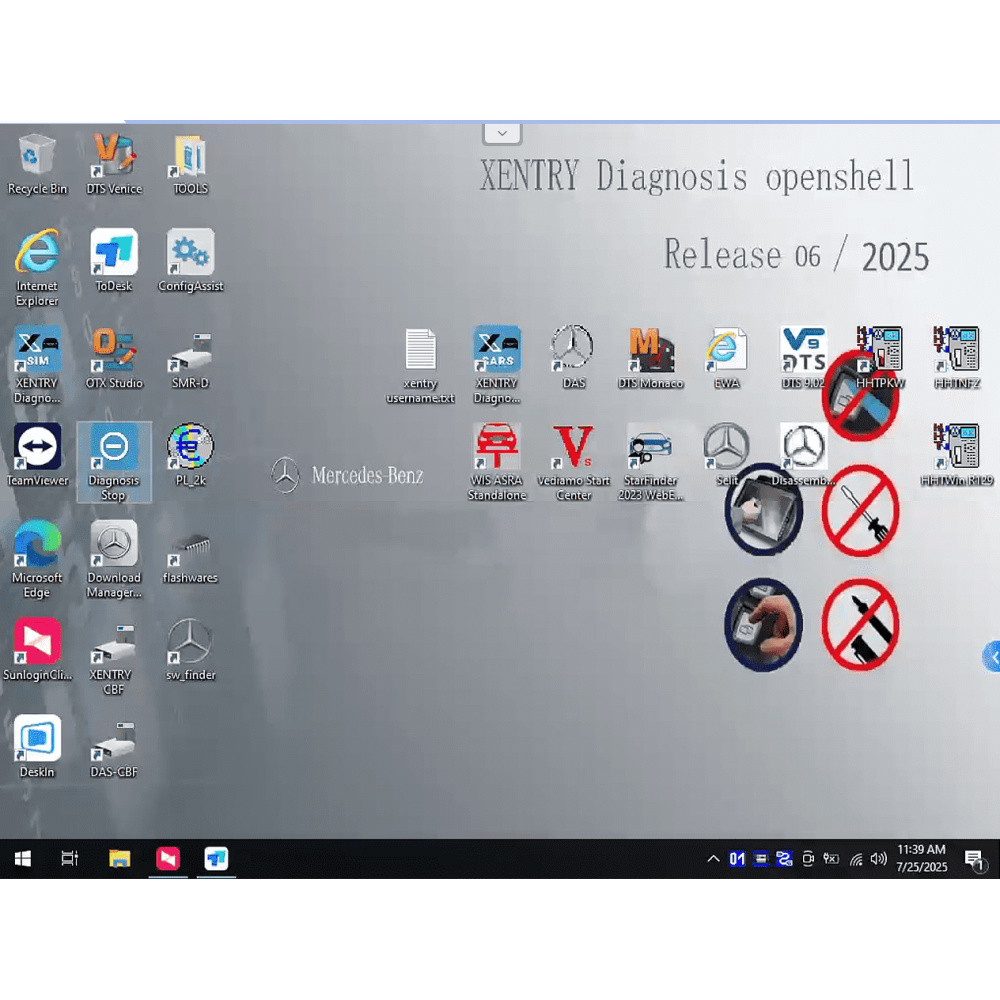Viewport: 1000px width, 1000px height.
Task: Open the EWA shortcut
Action: 726,357
